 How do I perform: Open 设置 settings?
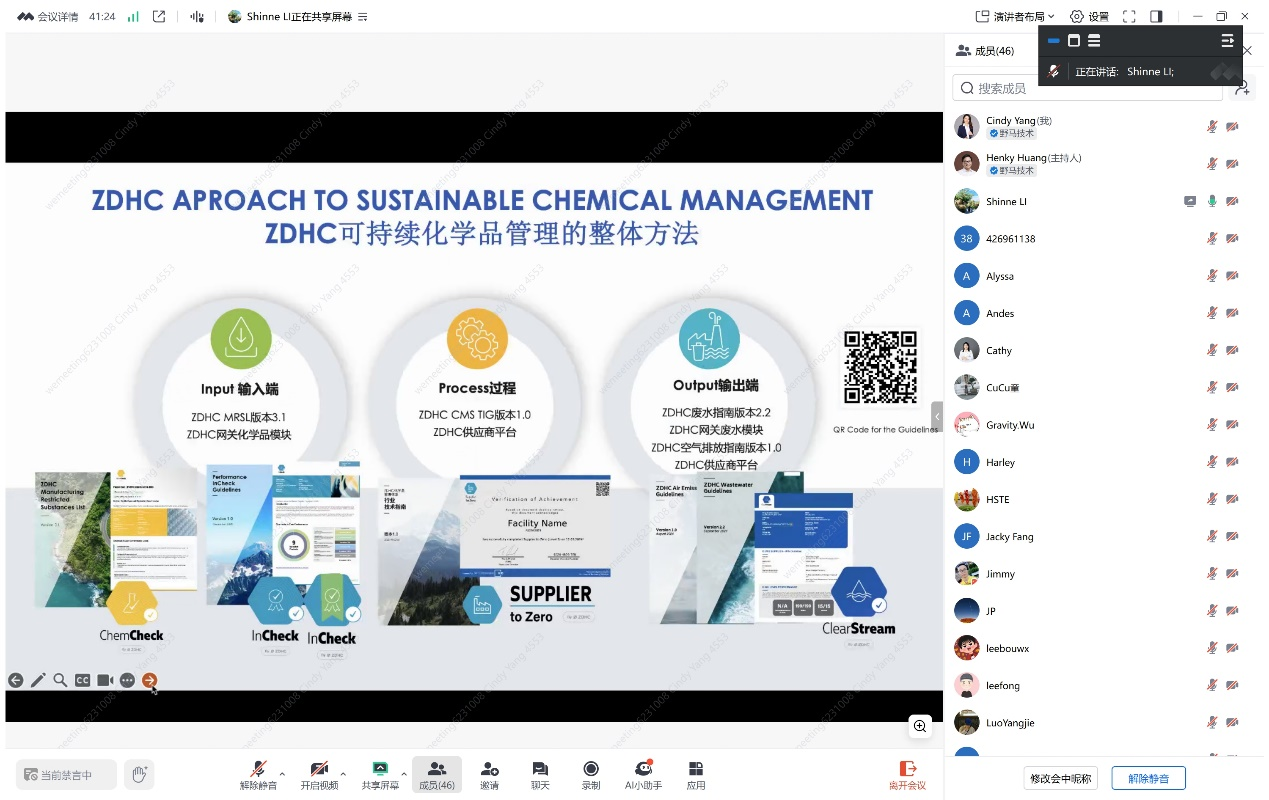click(x=1090, y=16)
